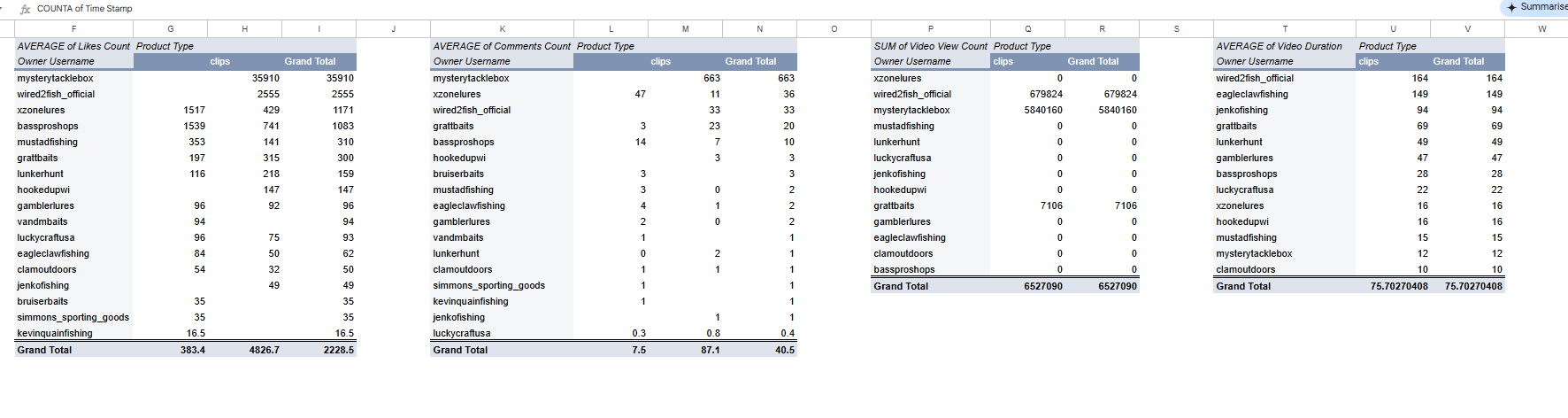Click the SUM of Video View Count cell

pyautogui.click(x=931, y=46)
